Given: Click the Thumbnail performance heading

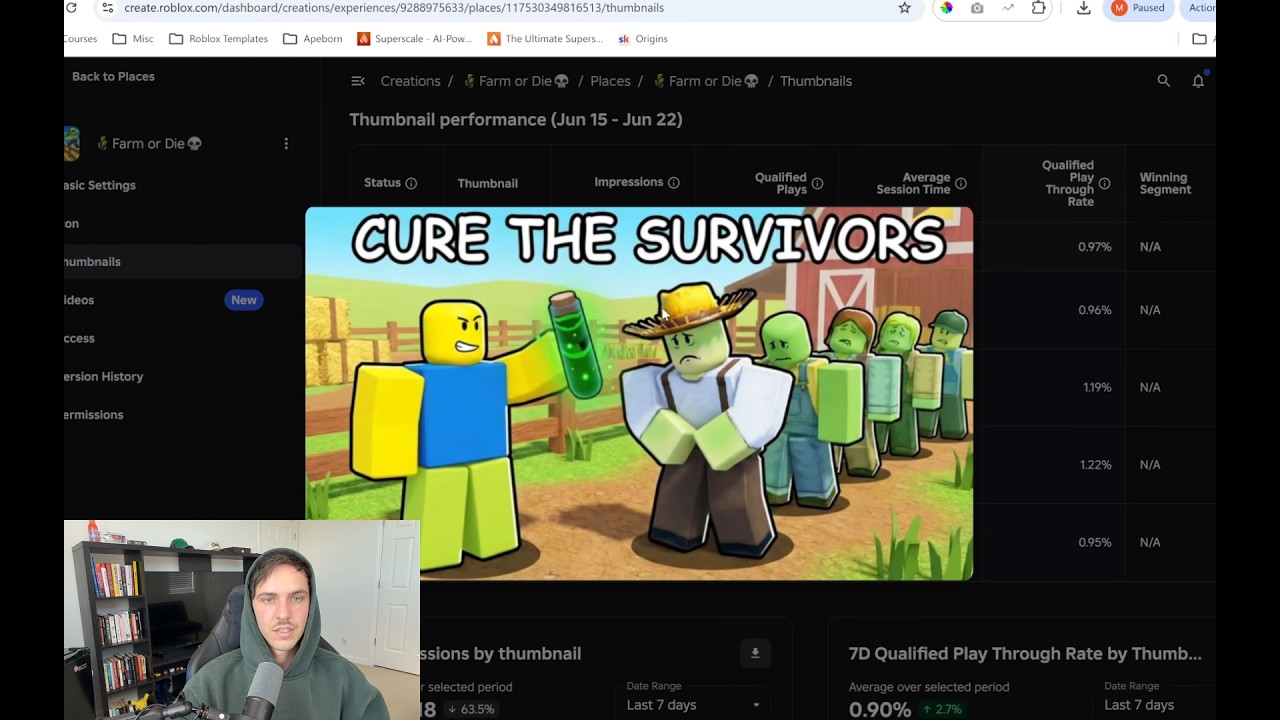Looking at the screenshot, I should click(516, 119).
